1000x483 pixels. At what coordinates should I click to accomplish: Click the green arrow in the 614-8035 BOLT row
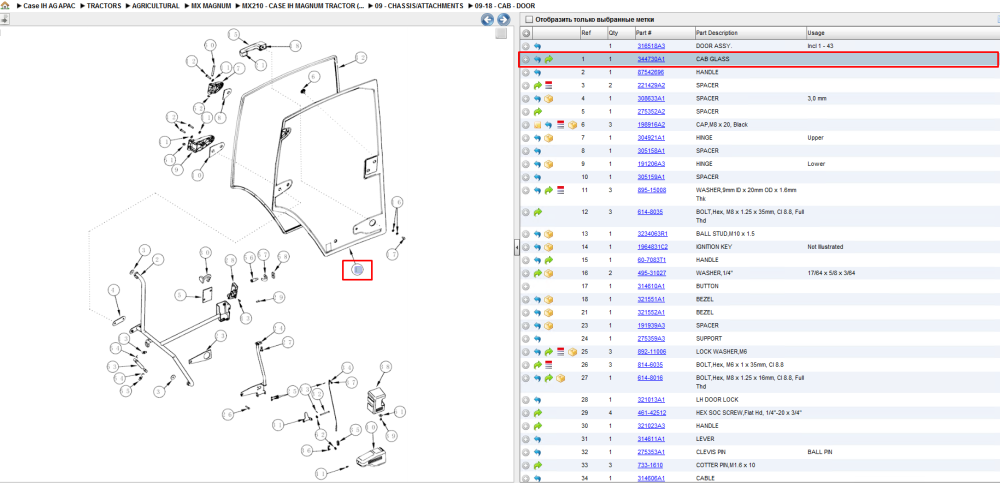[537, 211]
